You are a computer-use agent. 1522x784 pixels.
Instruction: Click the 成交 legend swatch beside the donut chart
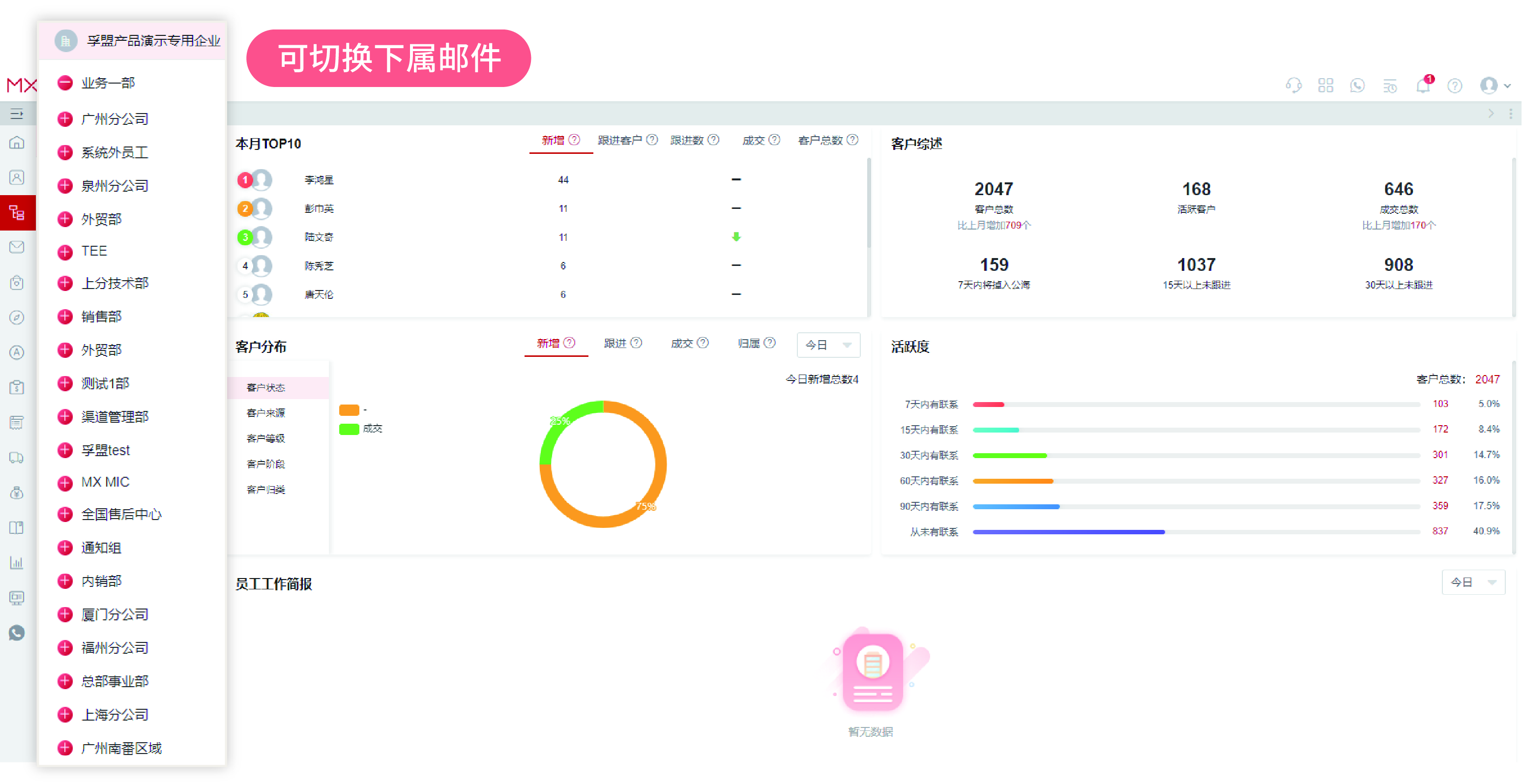350,429
